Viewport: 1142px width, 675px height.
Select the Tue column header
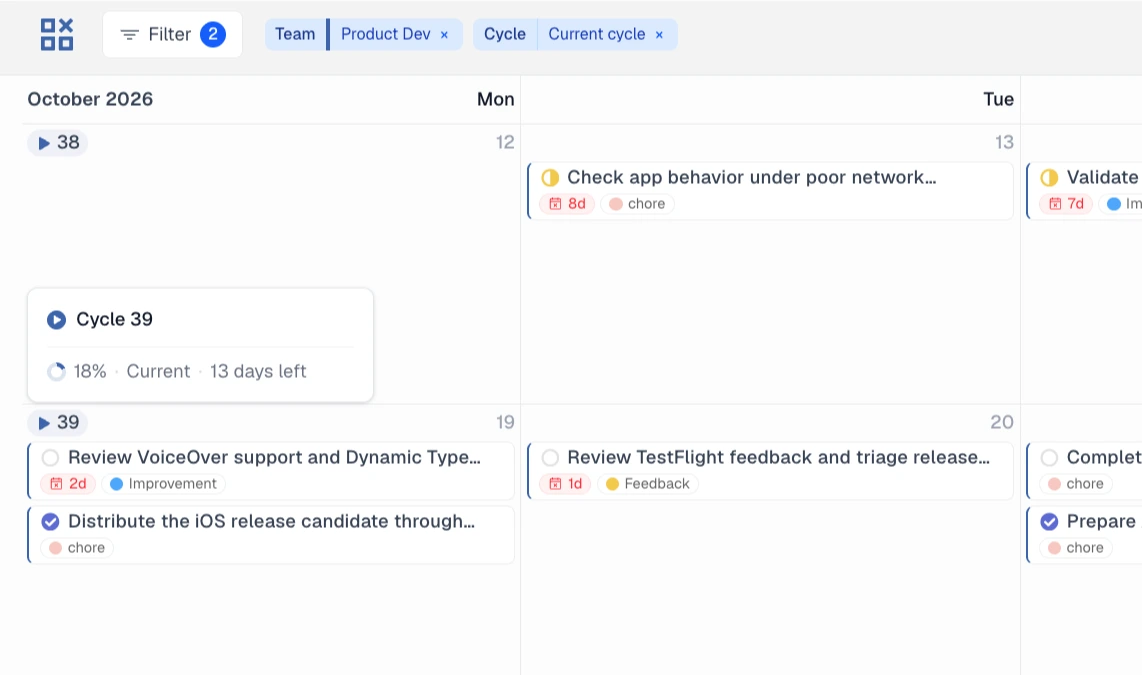[x=999, y=99]
